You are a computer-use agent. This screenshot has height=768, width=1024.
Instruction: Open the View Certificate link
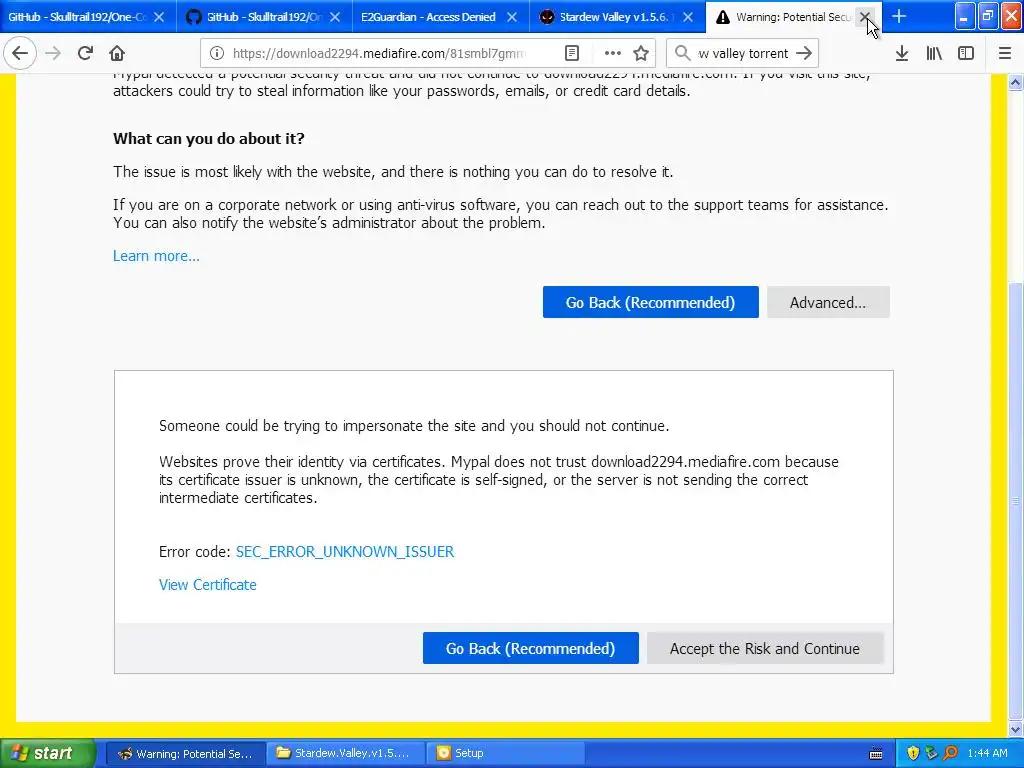coord(208,585)
